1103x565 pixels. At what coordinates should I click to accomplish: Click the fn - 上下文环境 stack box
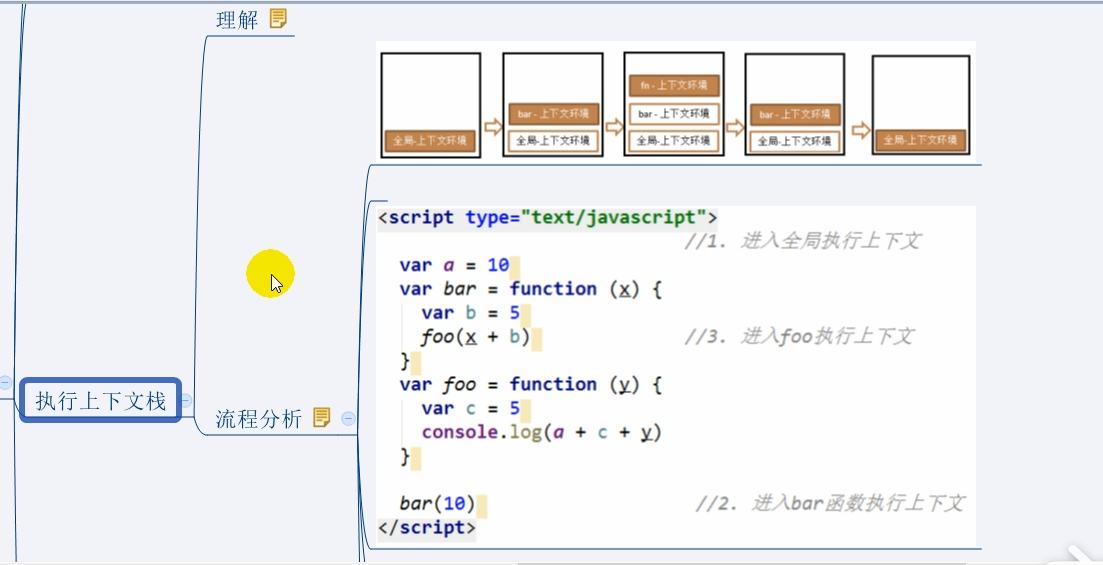(674, 86)
